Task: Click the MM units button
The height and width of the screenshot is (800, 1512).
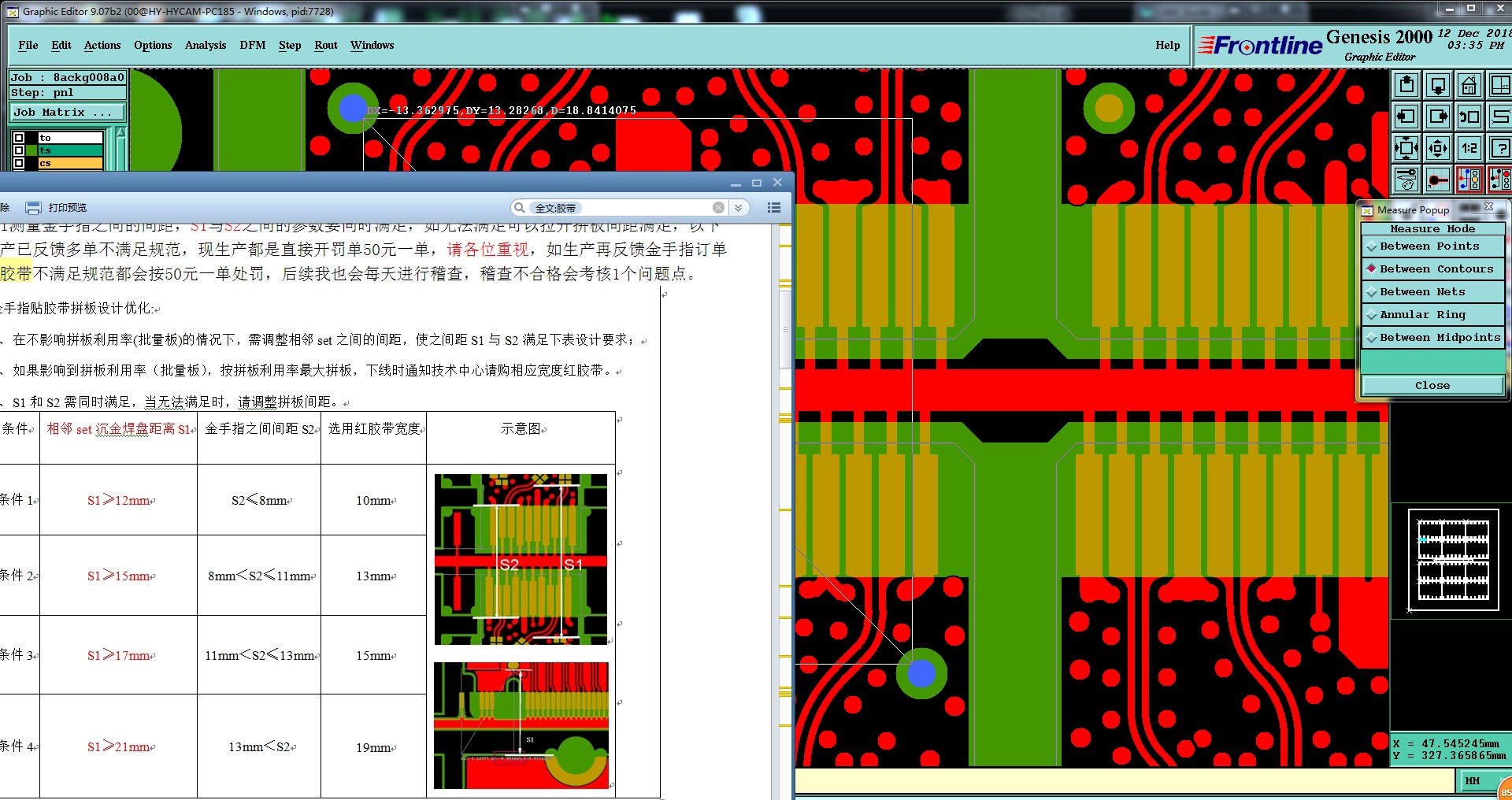Action: click(1473, 781)
